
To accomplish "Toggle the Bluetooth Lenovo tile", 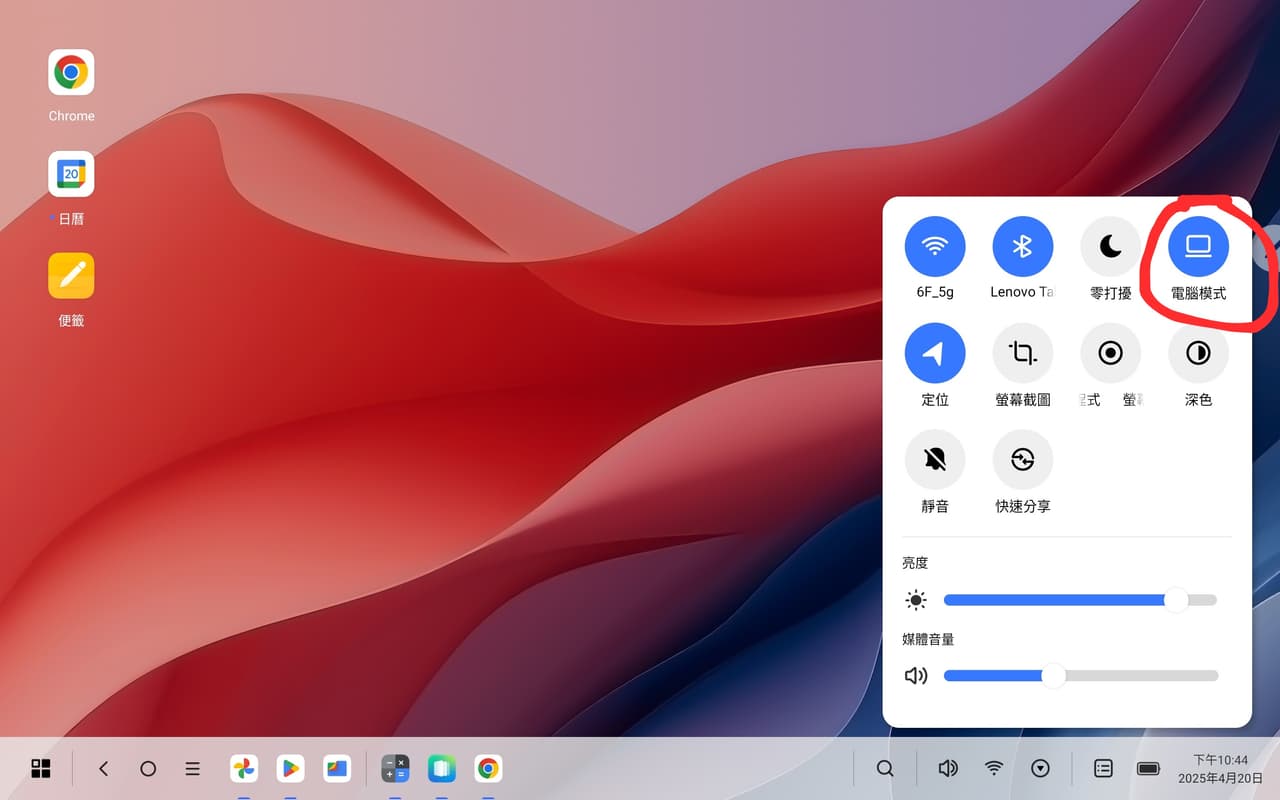I will [x=1022, y=246].
